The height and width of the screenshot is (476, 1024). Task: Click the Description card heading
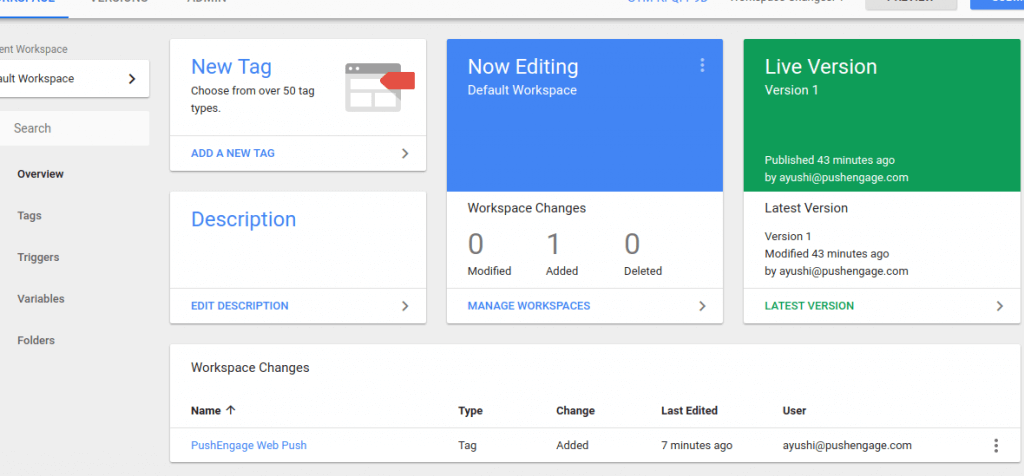pyautogui.click(x=244, y=219)
